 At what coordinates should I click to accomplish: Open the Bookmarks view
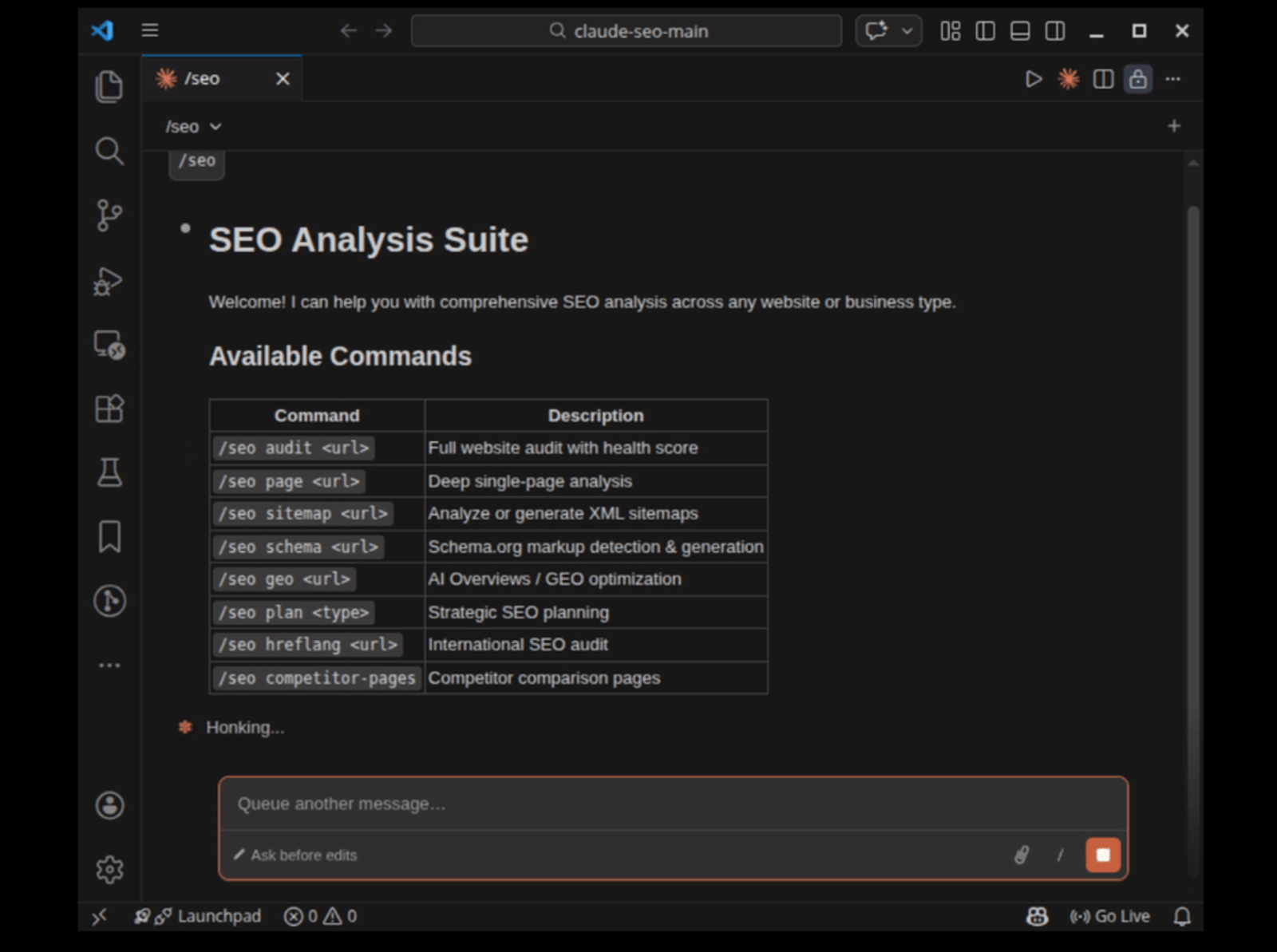pyautogui.click(x=109, y=536)
